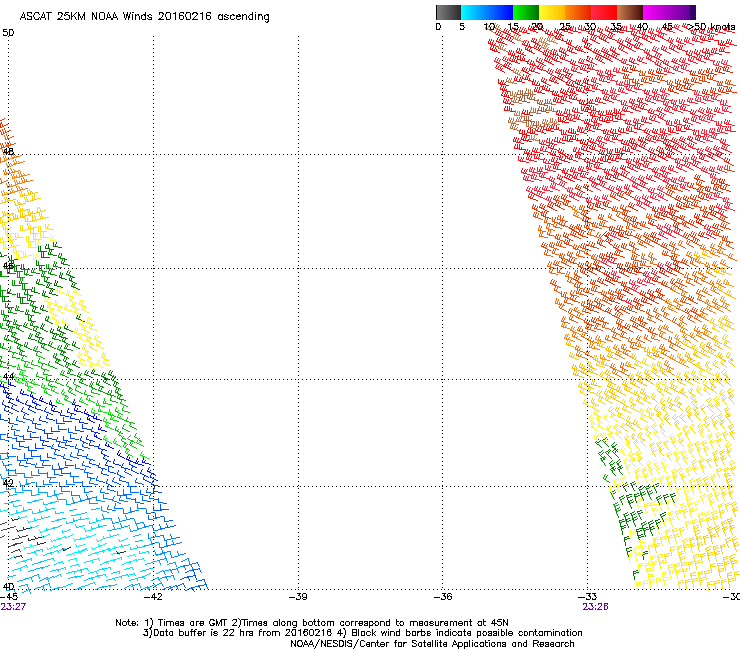740x650 pixels.
Task: Click the note line 'Times are GMT'
Action: pyautogui.click(x=193, y=623)
